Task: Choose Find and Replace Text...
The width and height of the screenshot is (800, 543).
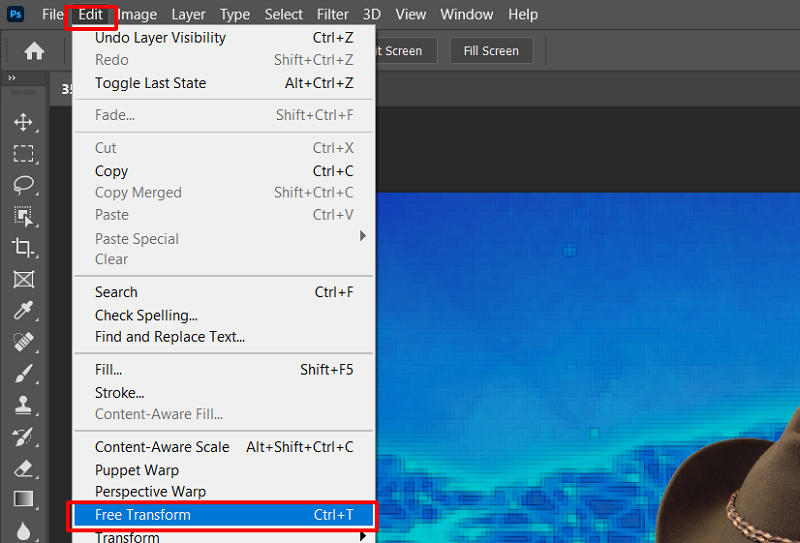Action: tap(224, 337)
